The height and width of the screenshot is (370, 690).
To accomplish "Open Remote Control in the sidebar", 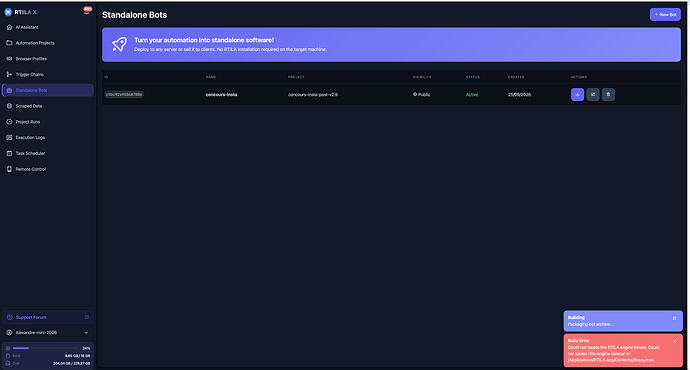I will (48, 169).
